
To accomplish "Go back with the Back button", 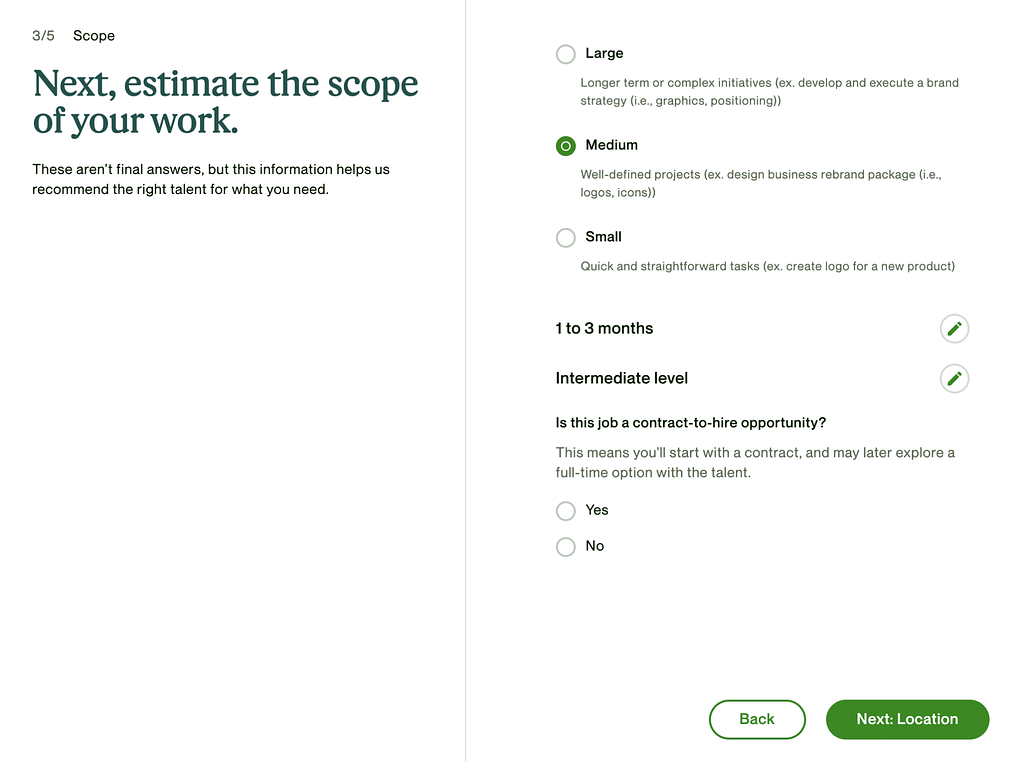I will coord(756,719).
